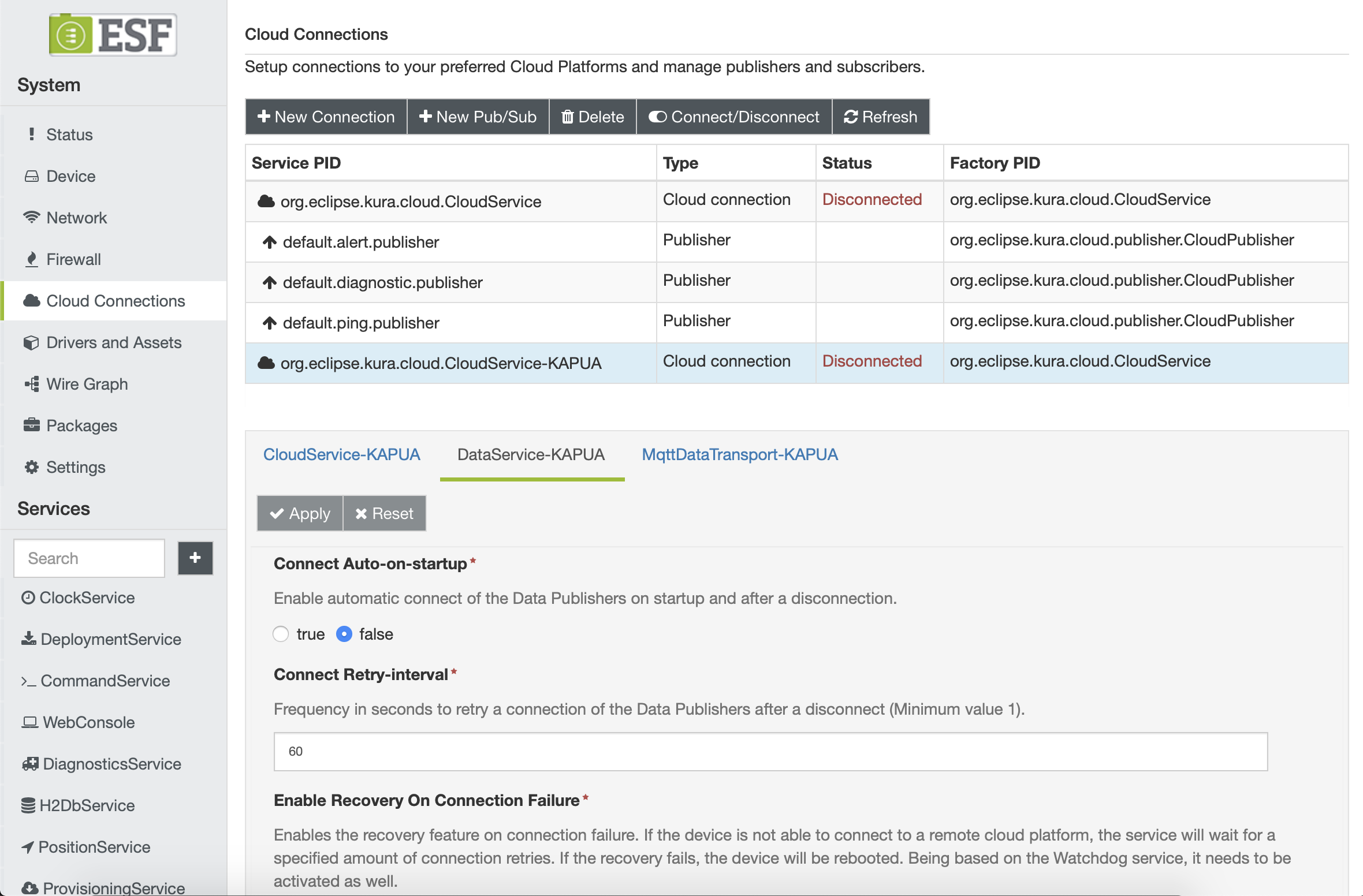Screen dimensions: 1363x896
Task: Click the ESF logo
Action: click(113, 35)
